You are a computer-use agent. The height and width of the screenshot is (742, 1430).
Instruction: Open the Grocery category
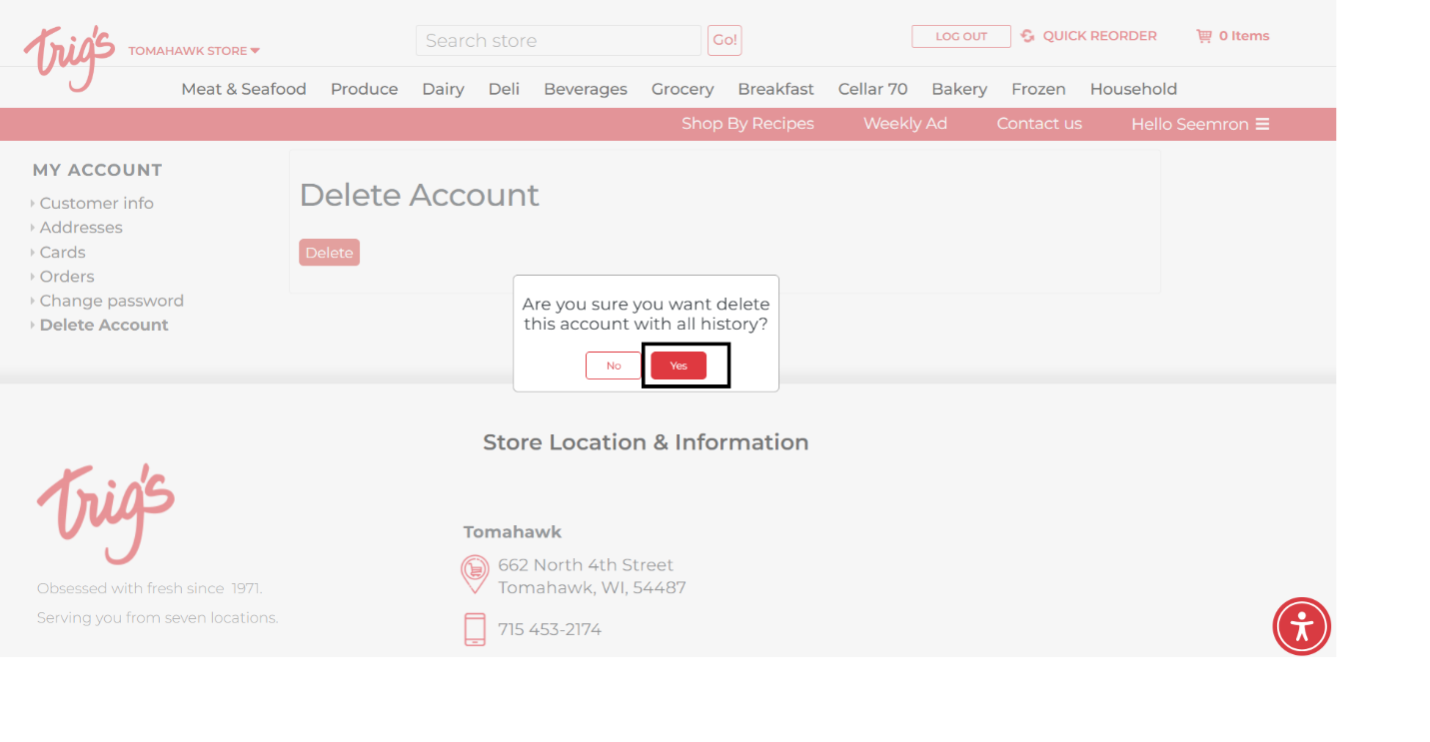coord(682,89)
